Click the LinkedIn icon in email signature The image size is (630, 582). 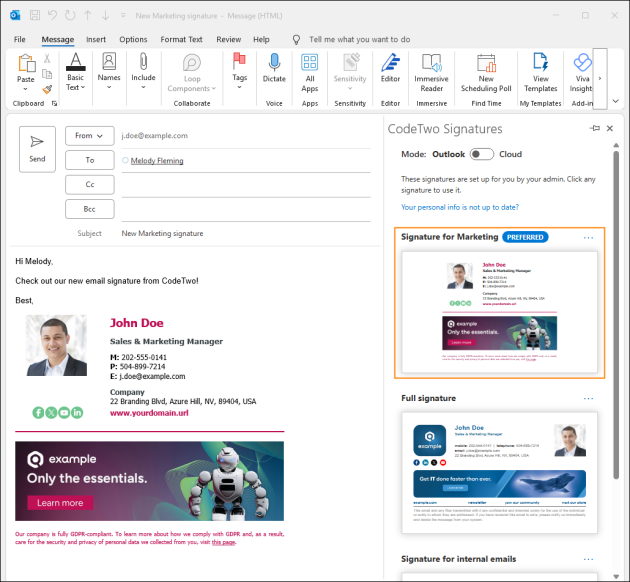[x=77, y=413]
